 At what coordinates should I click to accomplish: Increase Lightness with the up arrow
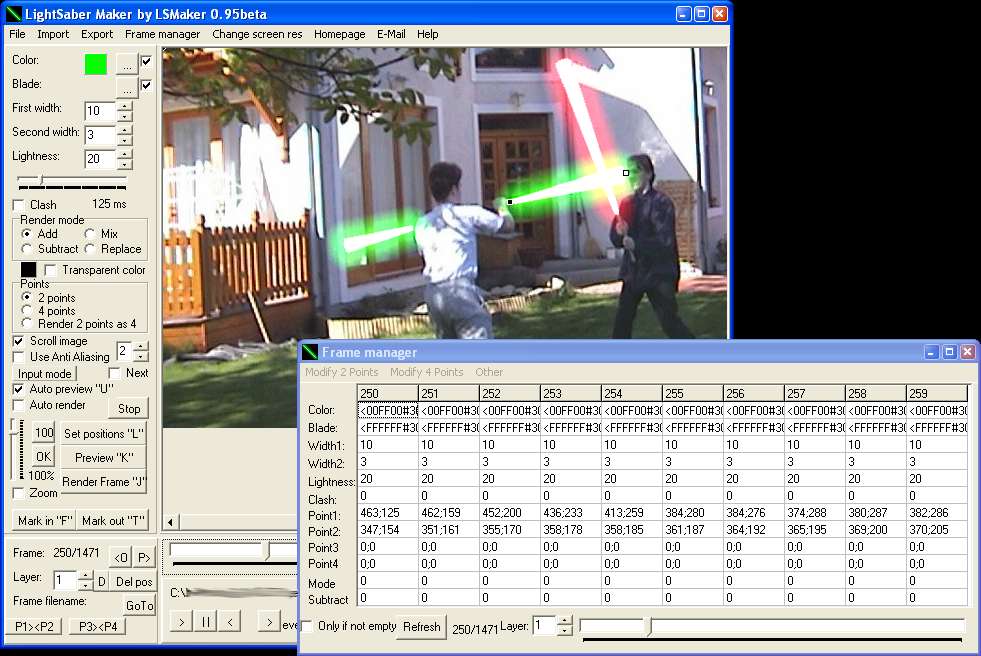coord(125,154)
